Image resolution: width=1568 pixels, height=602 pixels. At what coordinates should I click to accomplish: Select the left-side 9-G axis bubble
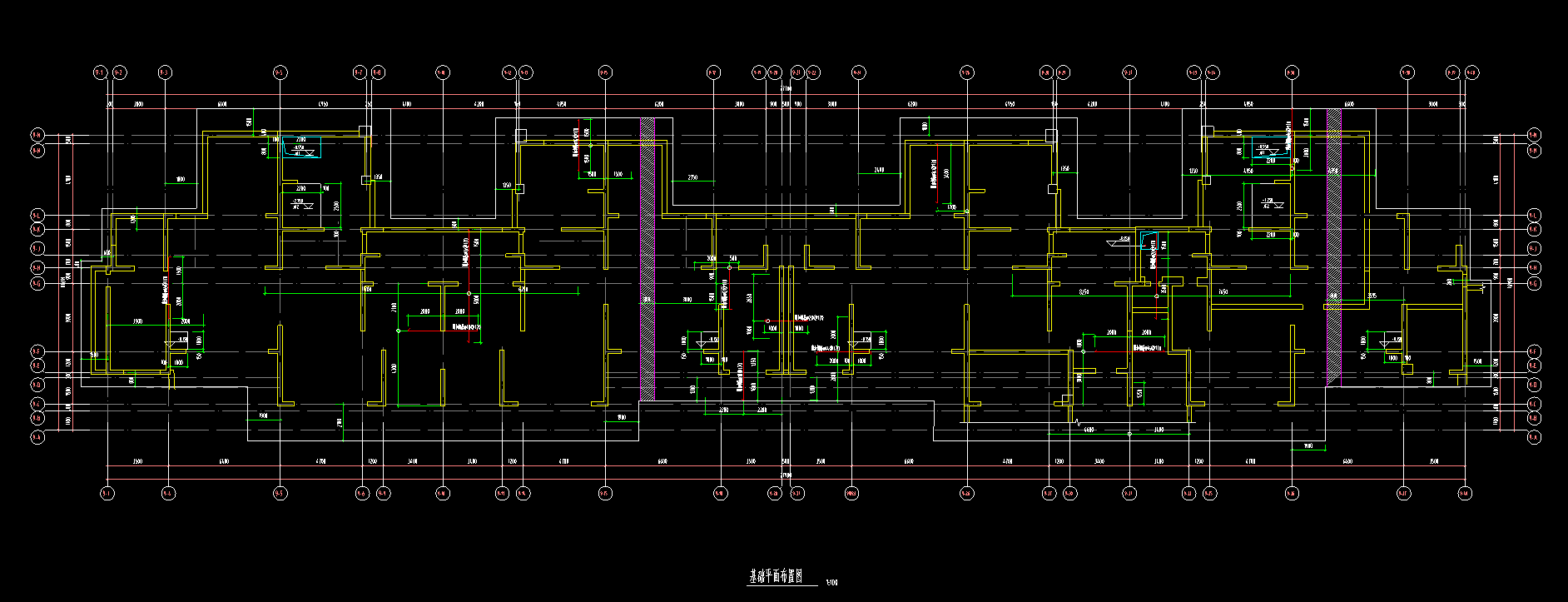[x=37, y=283]
